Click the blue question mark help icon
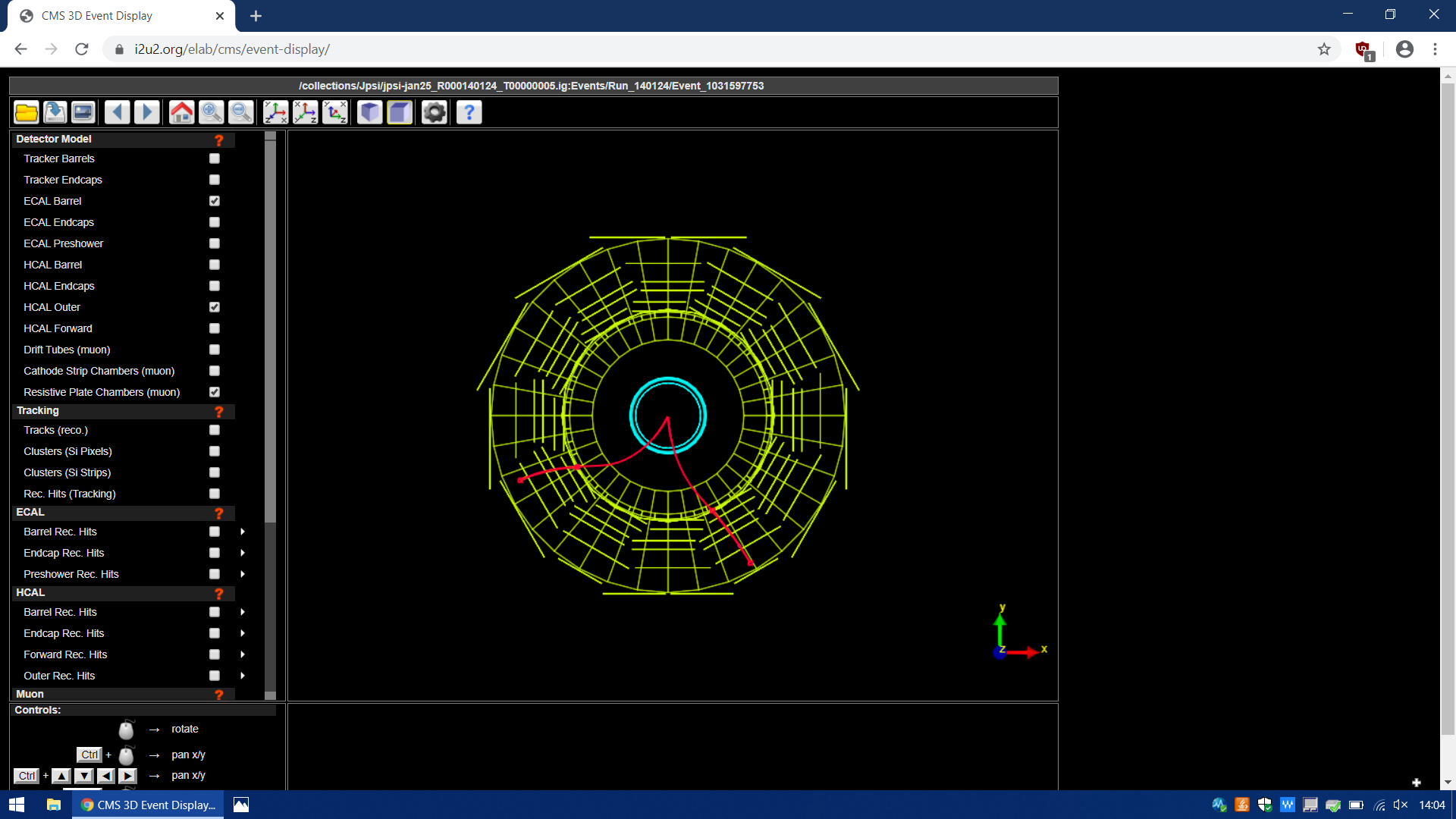The height and width of the screenshot is (819, 1456). (x=469, y=112)
